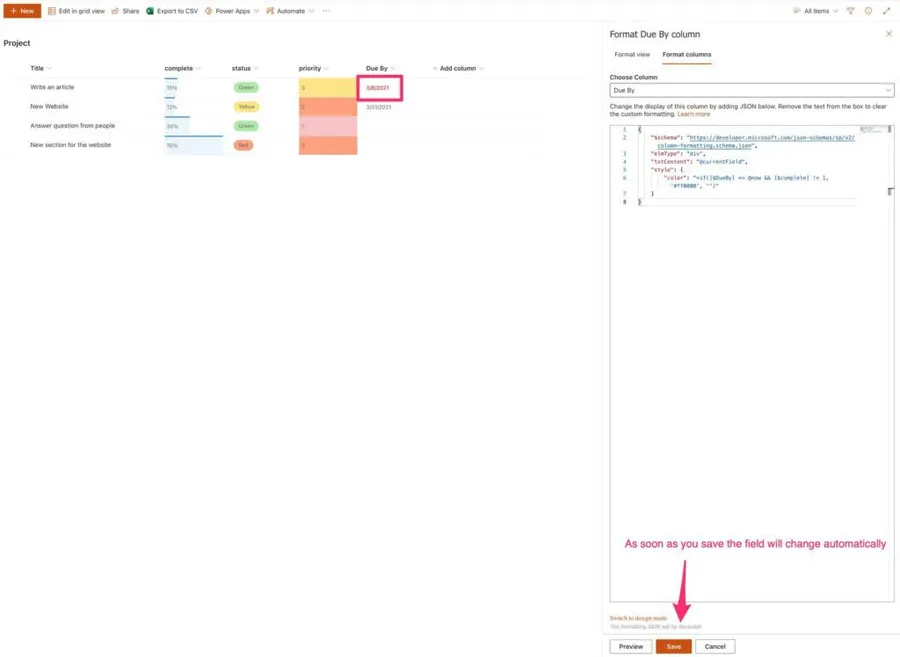This screenshot has height=657, width=900.
Task: Select the Format columns tab
Action: click(687, 55)
